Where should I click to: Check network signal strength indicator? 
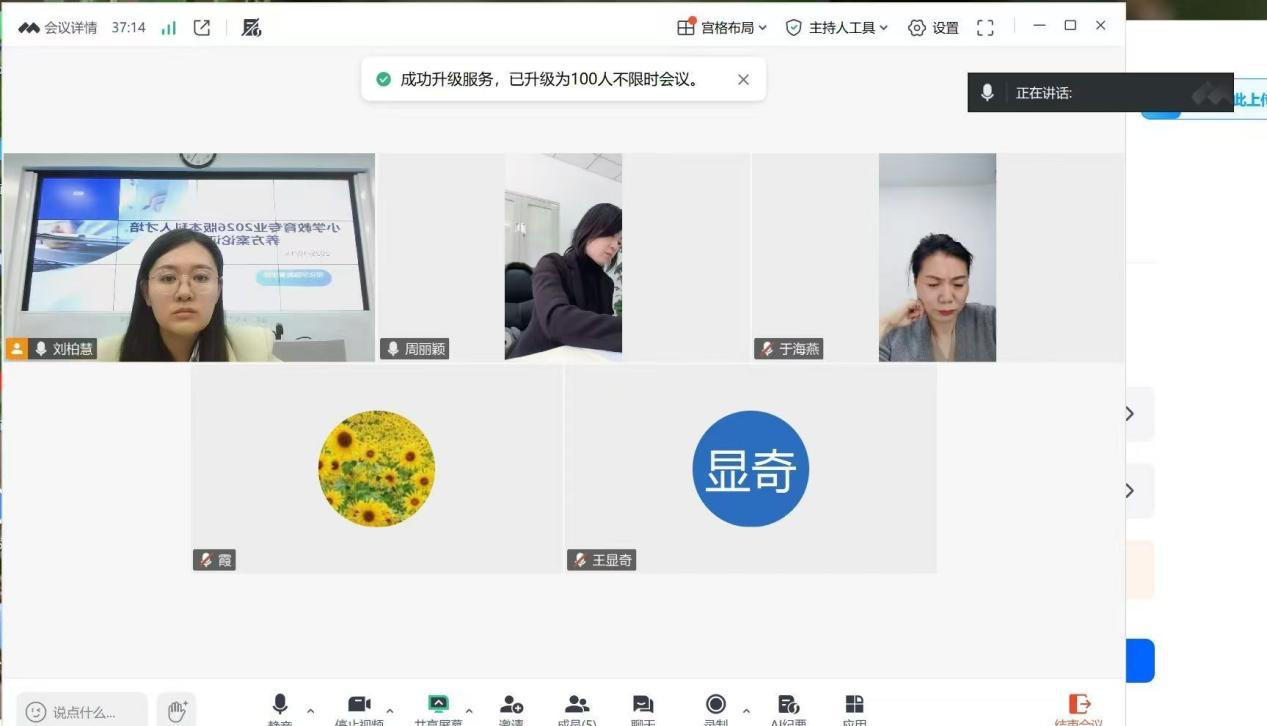click(169, 28)
